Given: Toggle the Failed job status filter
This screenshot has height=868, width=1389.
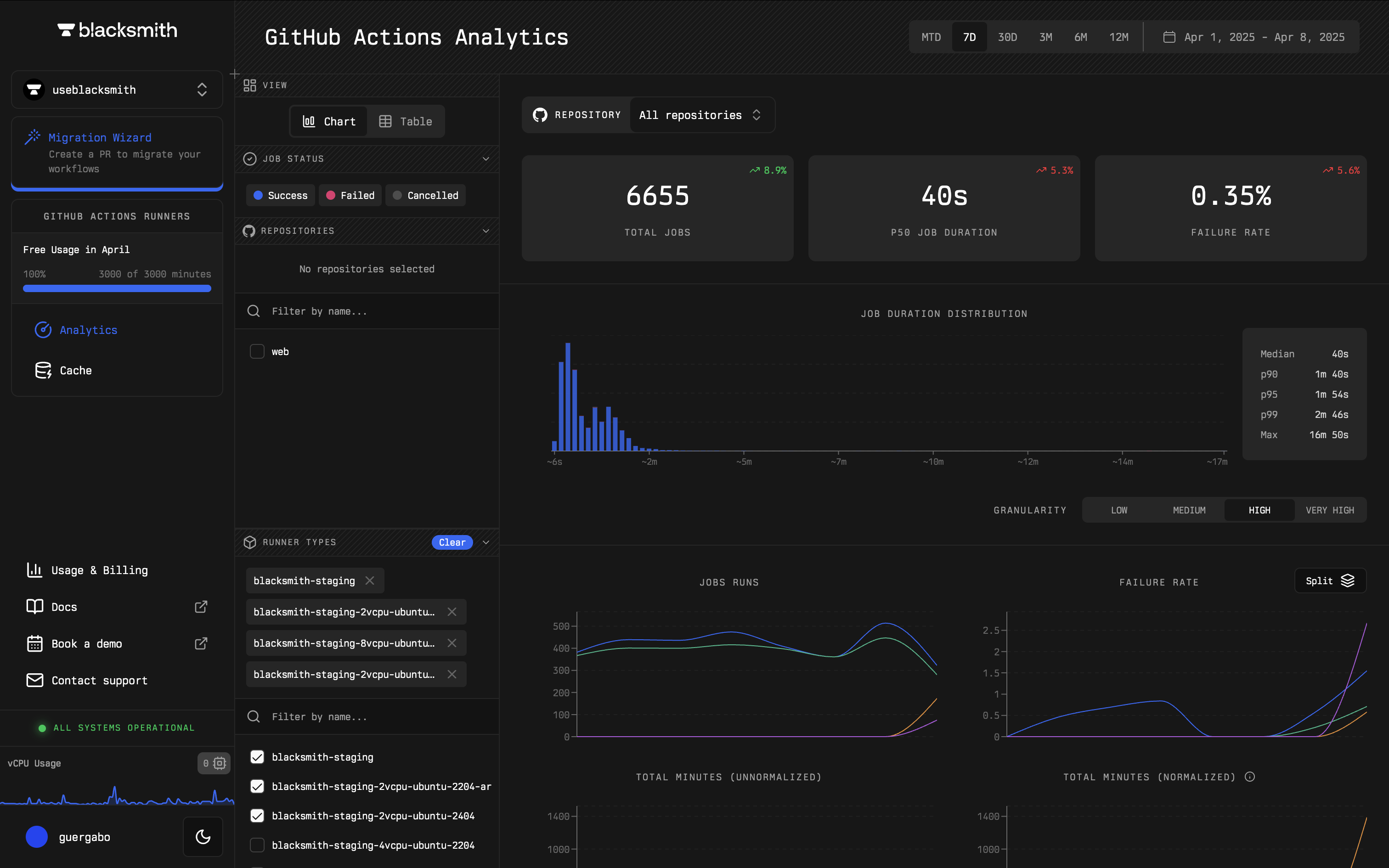Looking at the screenshot, I should pos(350,195).
